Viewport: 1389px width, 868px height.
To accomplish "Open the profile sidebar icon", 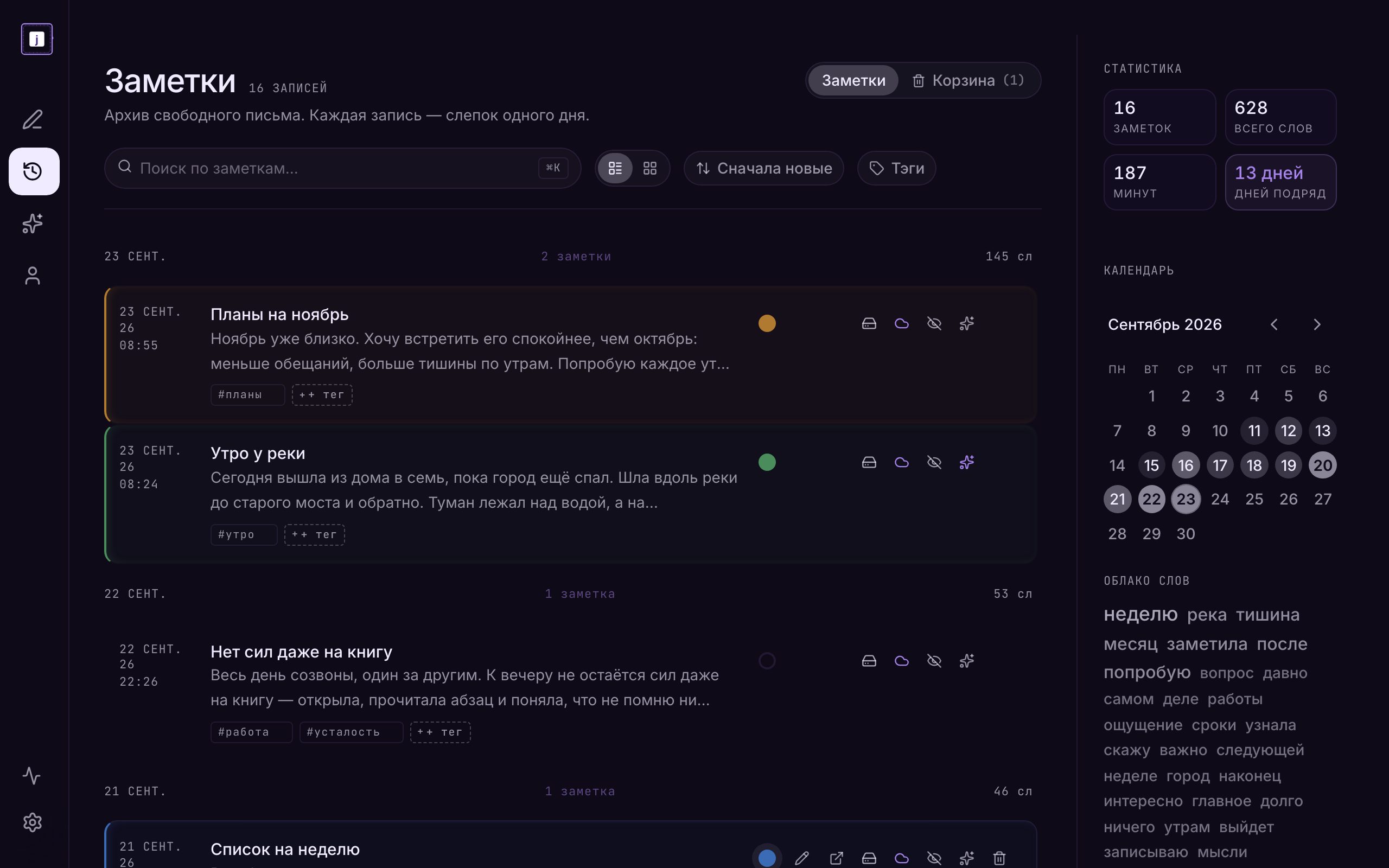I will tap(33, 276).
